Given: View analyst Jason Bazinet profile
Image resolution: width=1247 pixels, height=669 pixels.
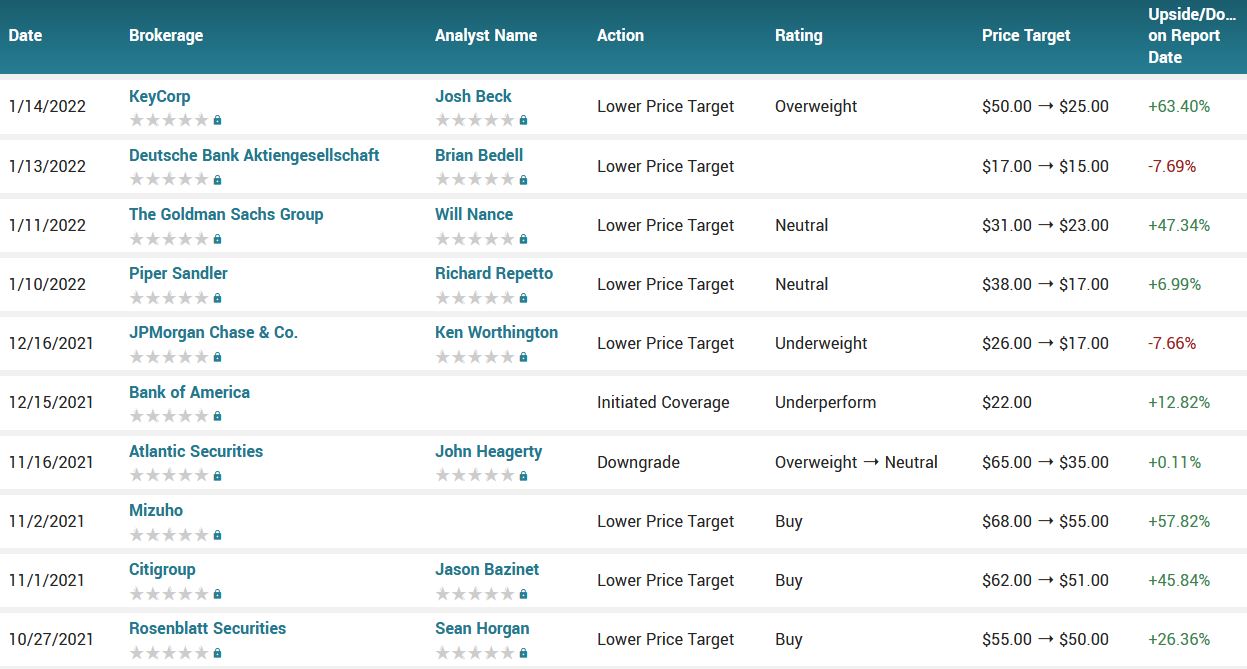Looking at the screenshot, I should [x=487, y=569].
